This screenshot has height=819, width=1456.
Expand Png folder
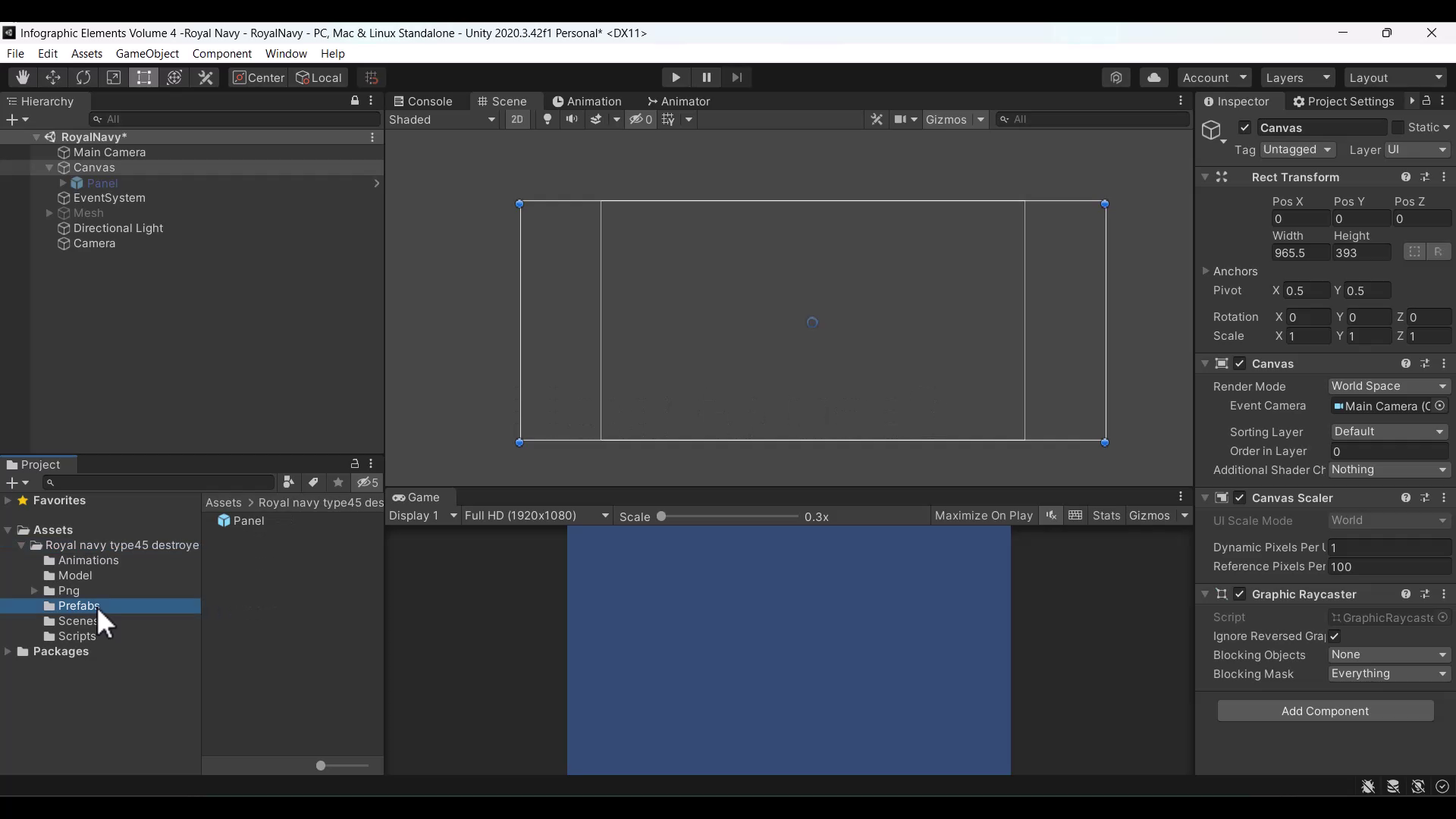point(34,591)
